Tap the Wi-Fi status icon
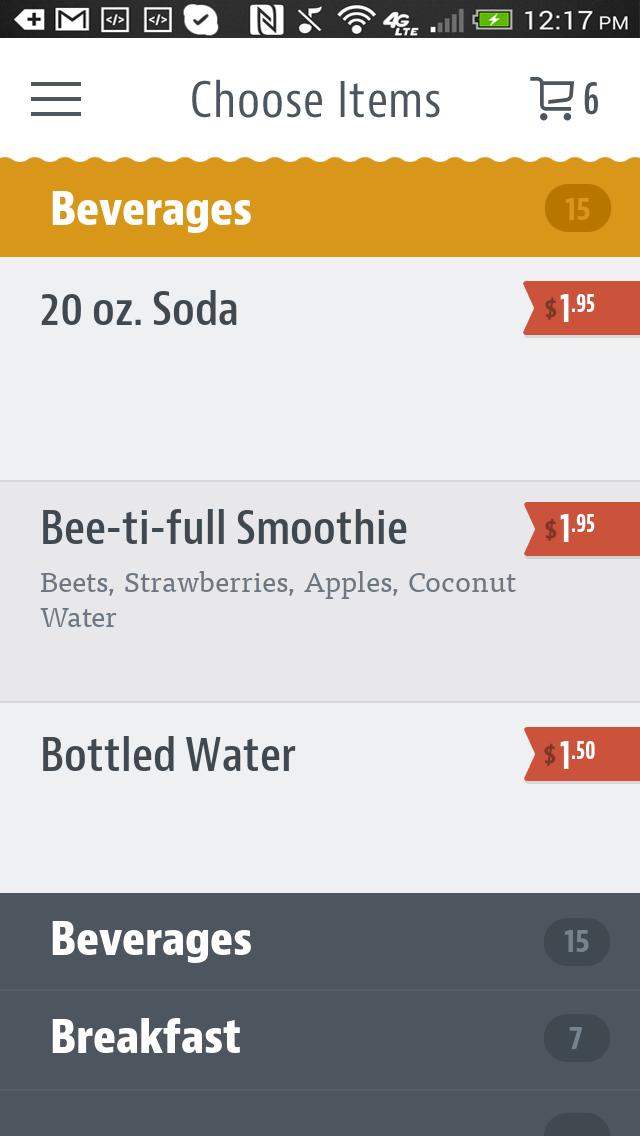The width and height of the screenshot is (640, 1136). (356, 19)
